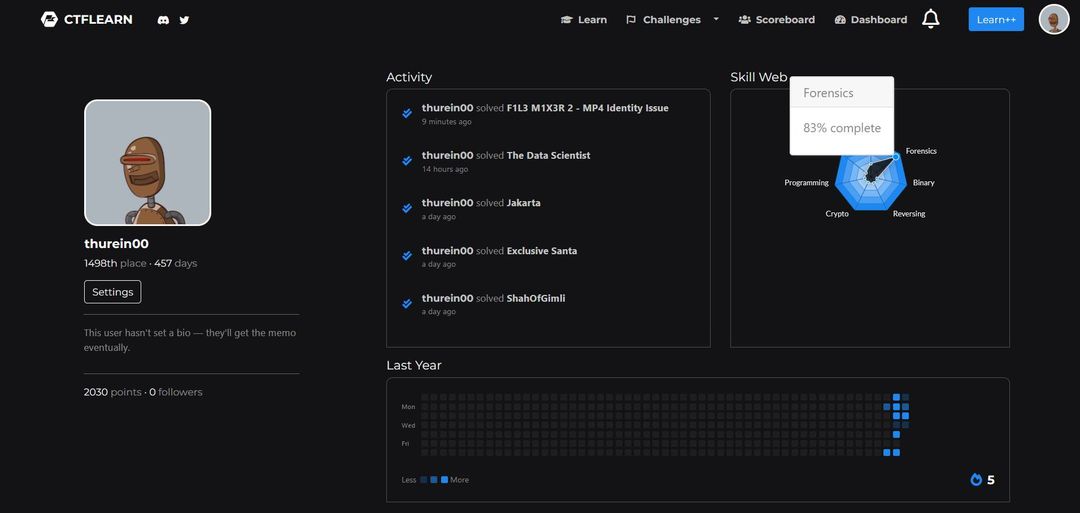Open the Jakarta challenge link

[523, 203]
